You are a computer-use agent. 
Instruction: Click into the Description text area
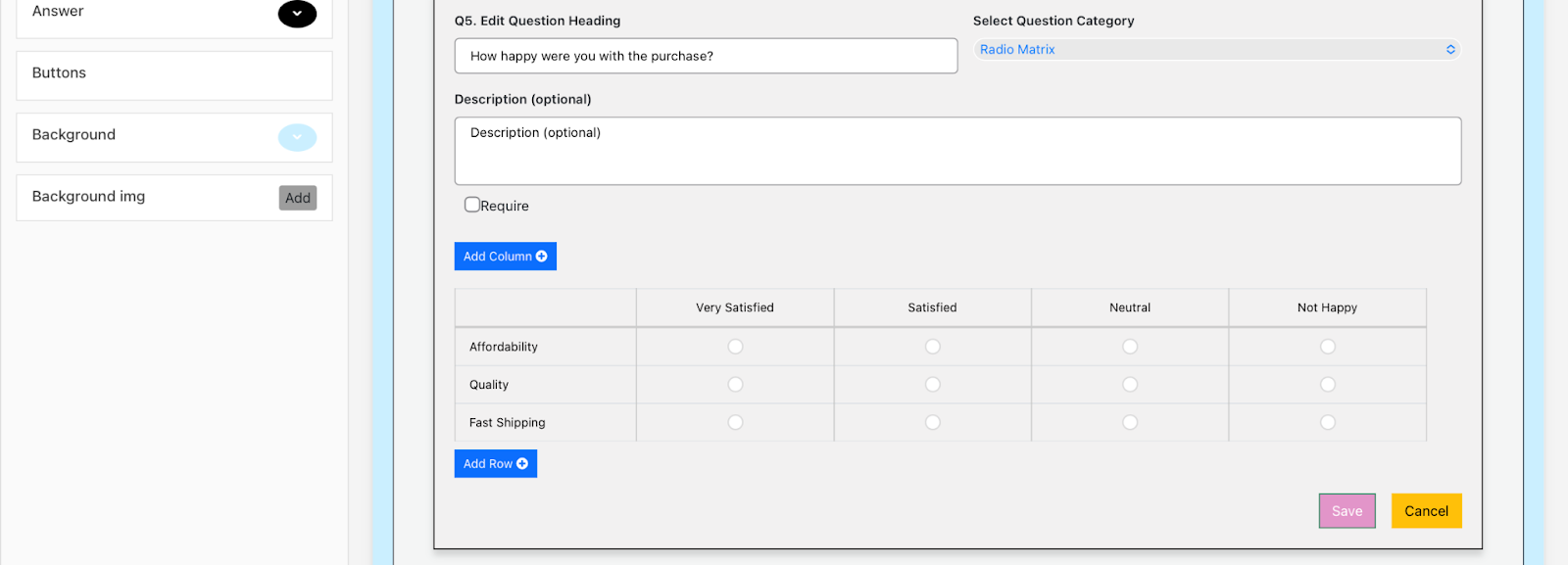click(957, 151)
